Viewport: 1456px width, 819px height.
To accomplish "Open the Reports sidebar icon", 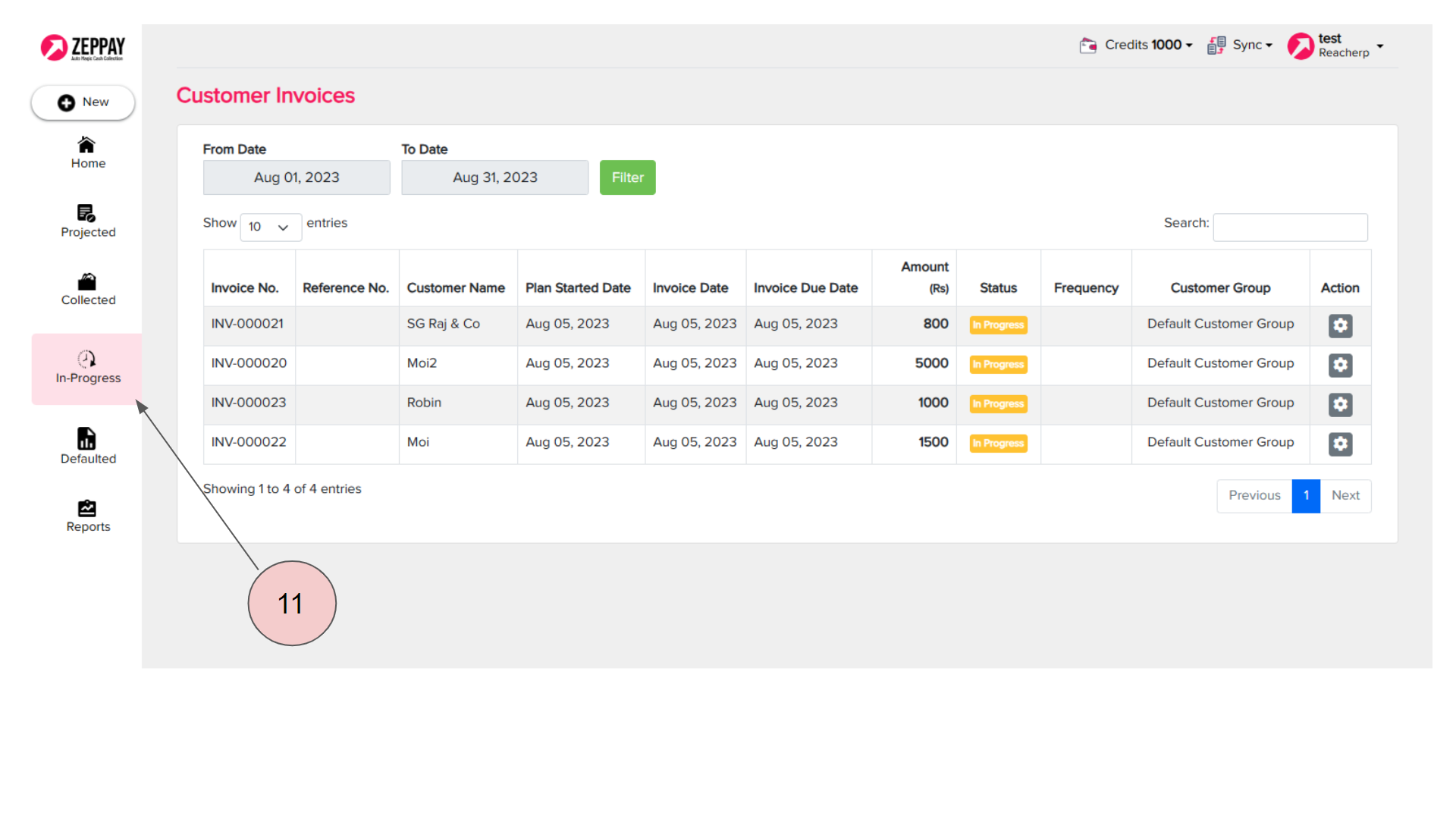I will (x=87, y=509).
